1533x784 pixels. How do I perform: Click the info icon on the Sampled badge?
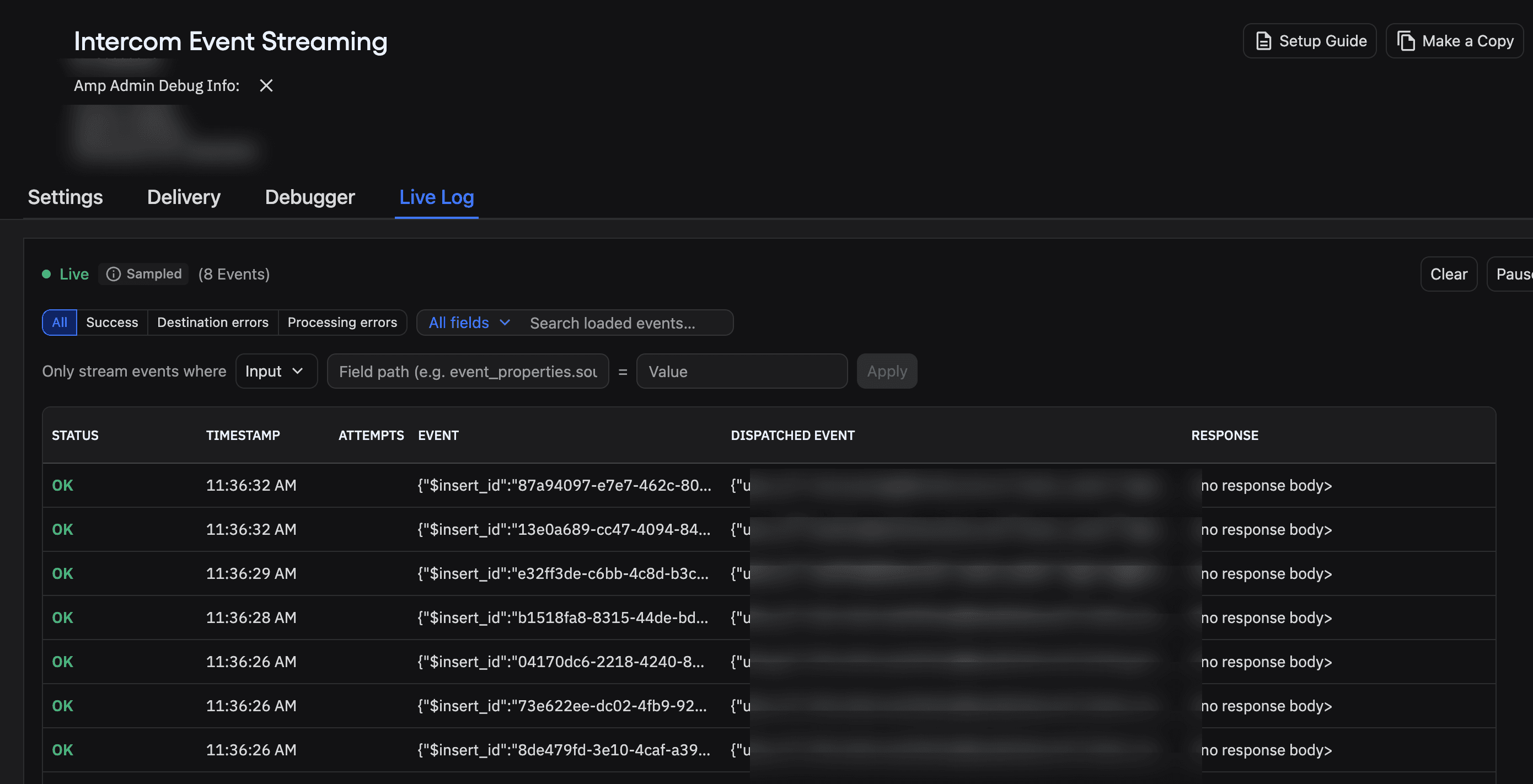point(113,273)
